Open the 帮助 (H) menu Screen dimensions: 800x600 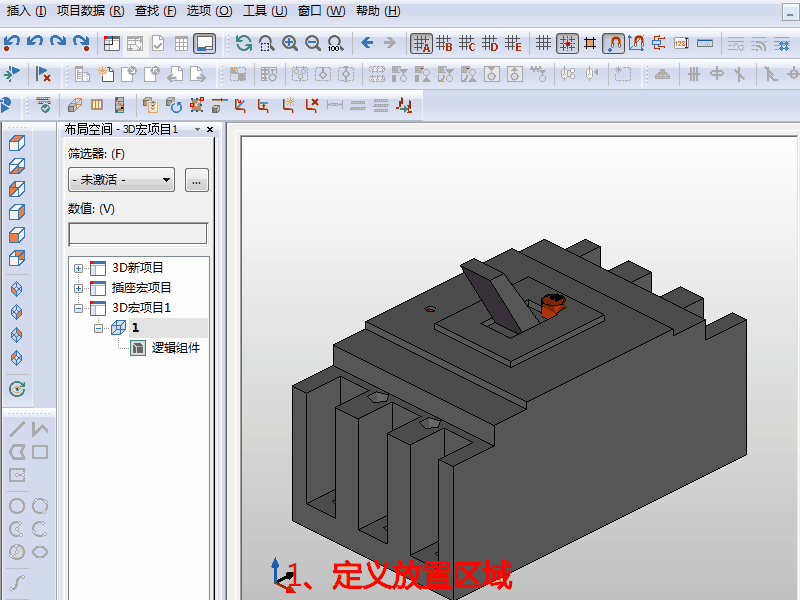pos(378,11)
